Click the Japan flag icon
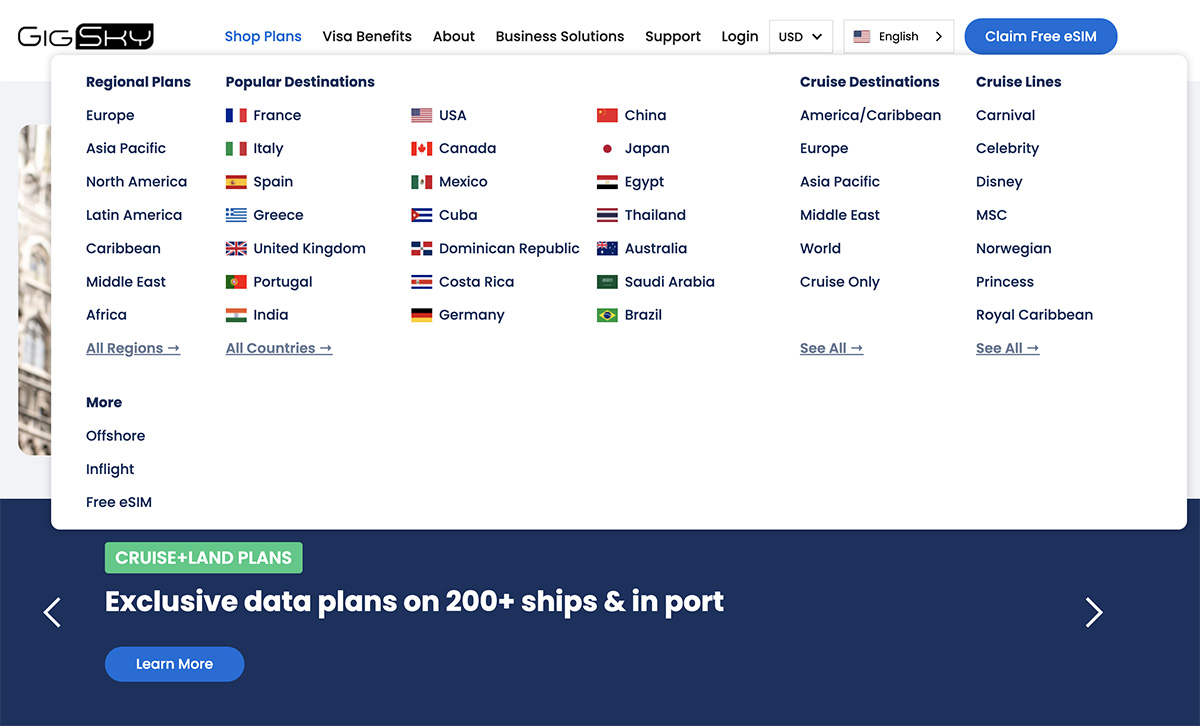 (607, 148)
